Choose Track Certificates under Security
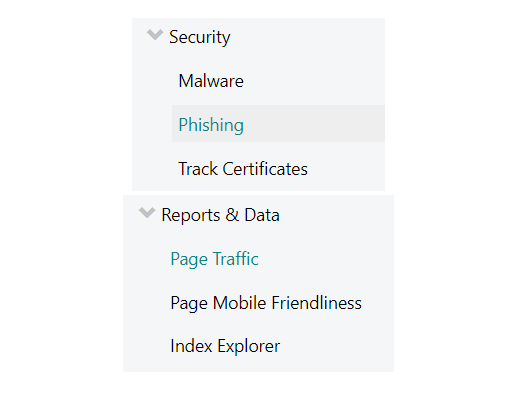 243,169
